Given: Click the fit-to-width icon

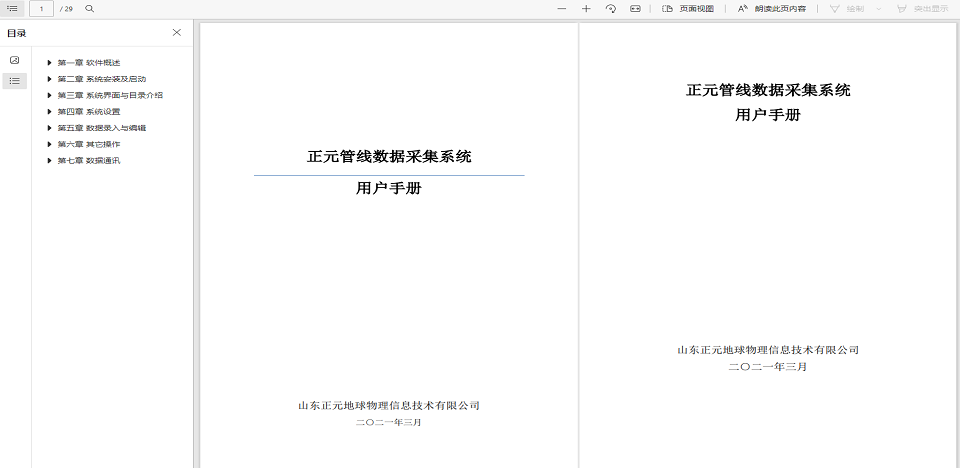Looking at the screenshot, I should click(x=635, y=8).
